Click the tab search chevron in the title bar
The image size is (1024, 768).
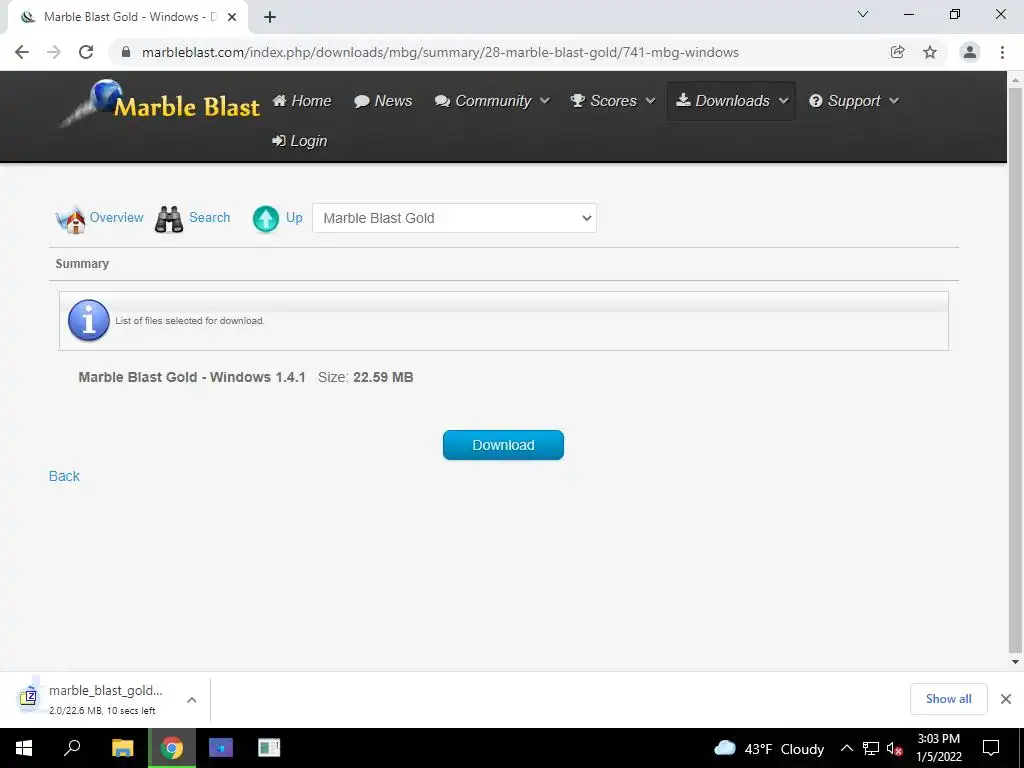(863, 14)
